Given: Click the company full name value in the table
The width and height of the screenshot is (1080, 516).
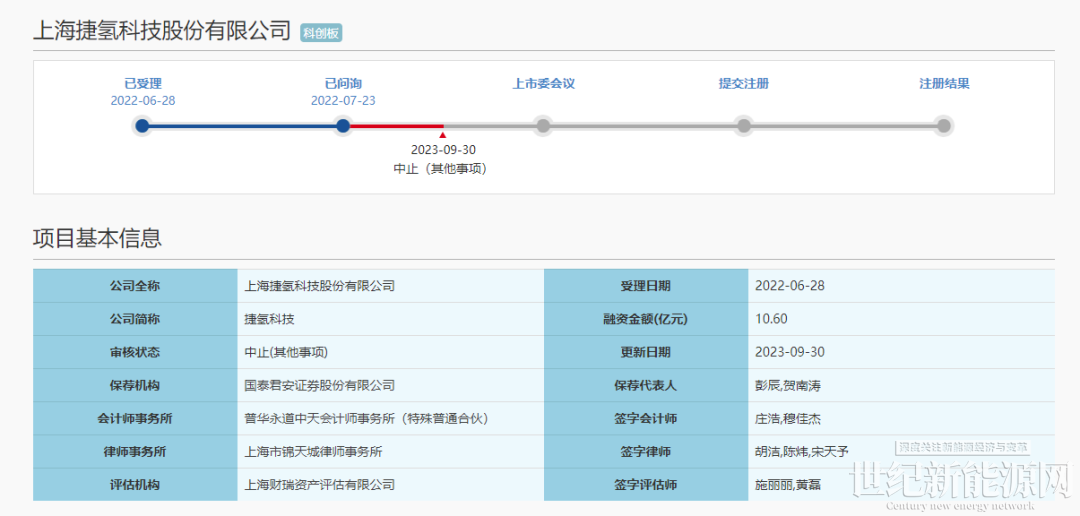Looking at the screenshot, I should tap(320, 286).
